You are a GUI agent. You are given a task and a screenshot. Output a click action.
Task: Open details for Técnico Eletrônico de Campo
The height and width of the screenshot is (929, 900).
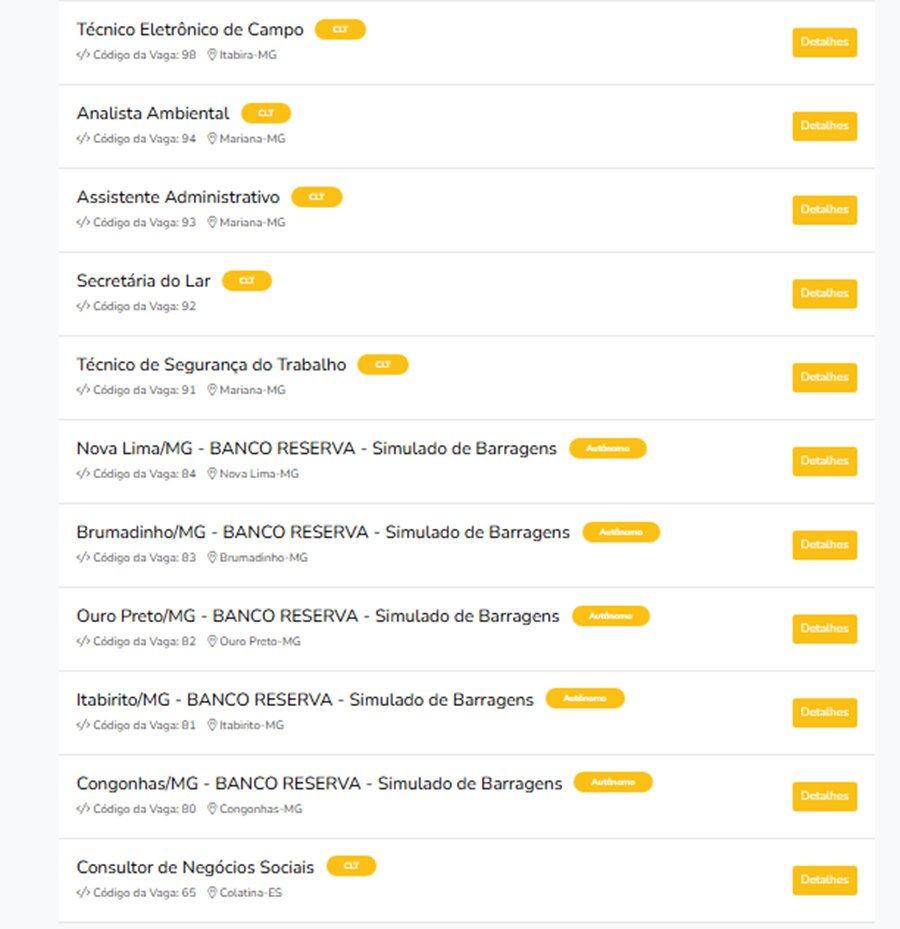point(824,42)
